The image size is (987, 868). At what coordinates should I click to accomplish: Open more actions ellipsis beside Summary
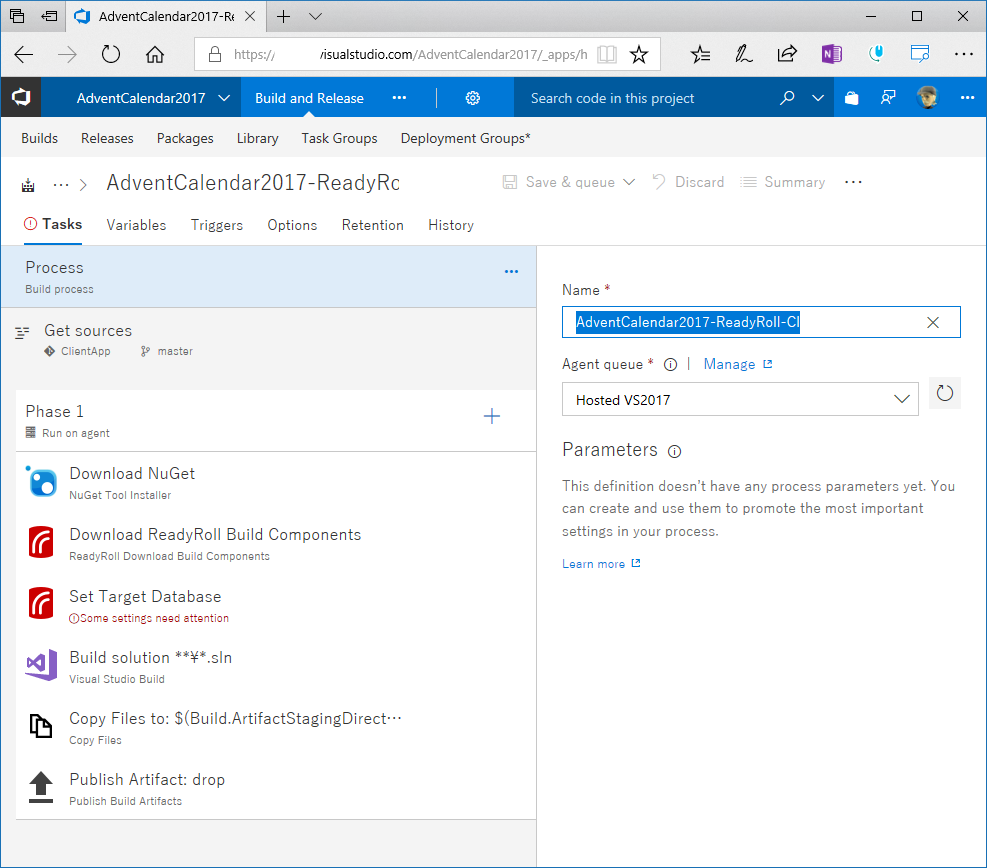[x=853, y=183]
